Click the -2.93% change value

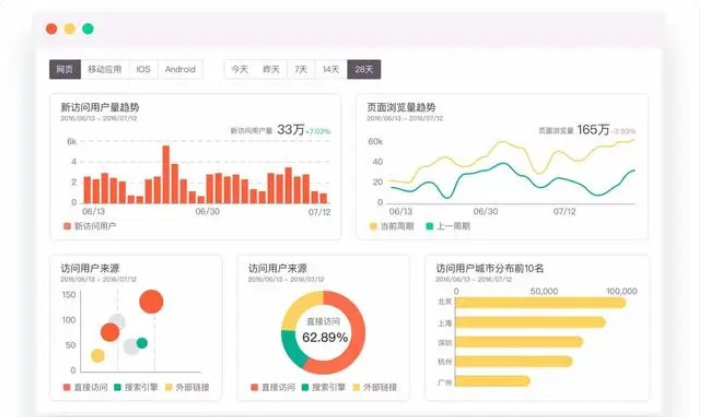tap(624, 131)
